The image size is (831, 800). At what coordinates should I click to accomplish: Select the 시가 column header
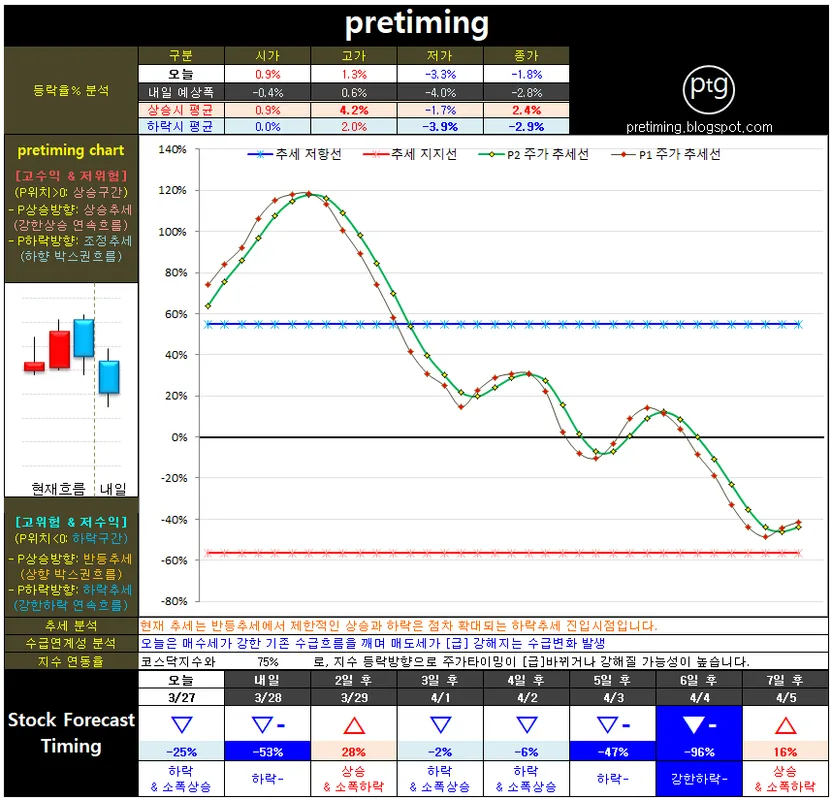[x=268, y=56]
